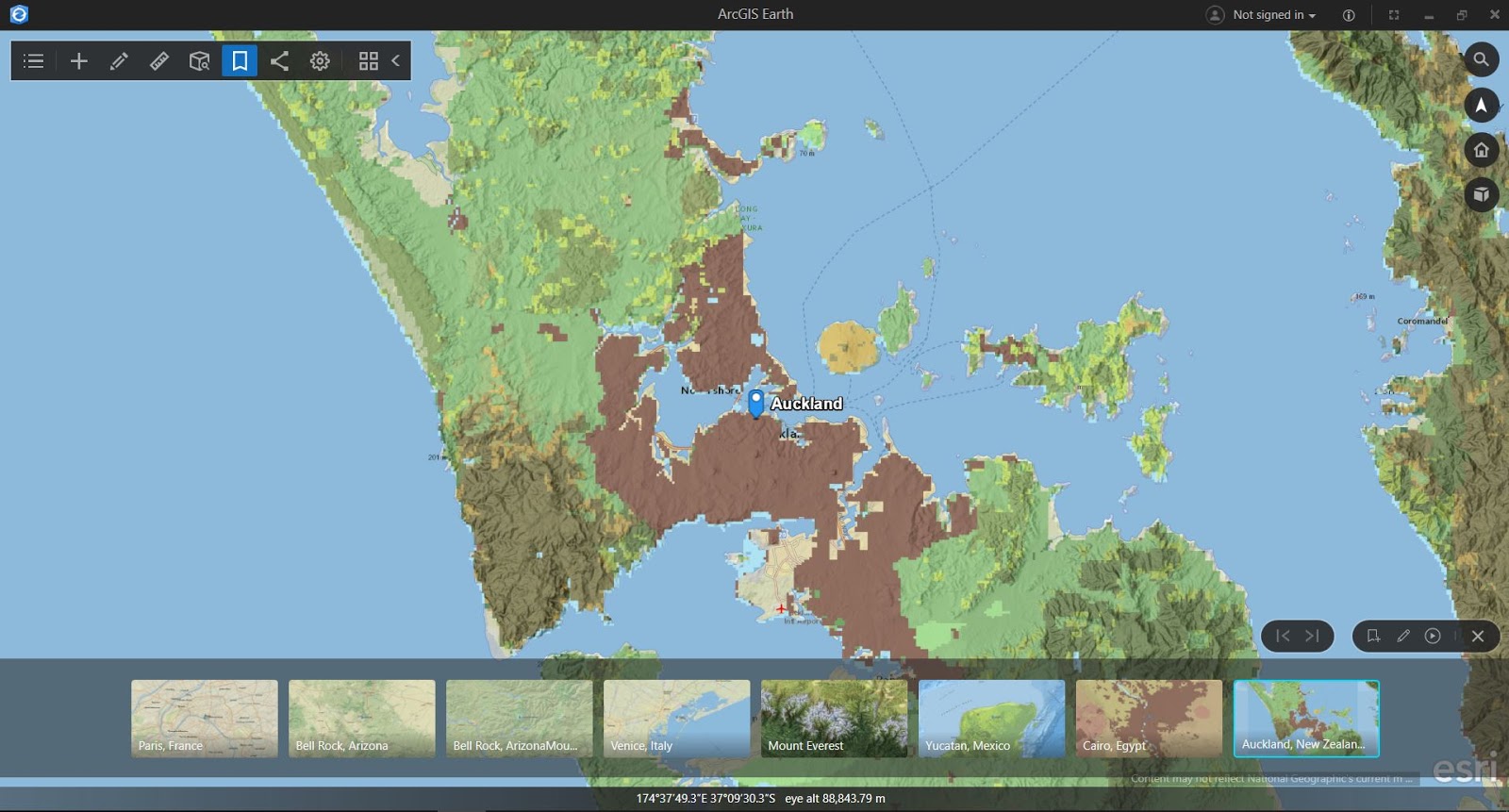Click the Auckland place label
The height and width of the screenshot is (812, 1509).
coord(806,404)
